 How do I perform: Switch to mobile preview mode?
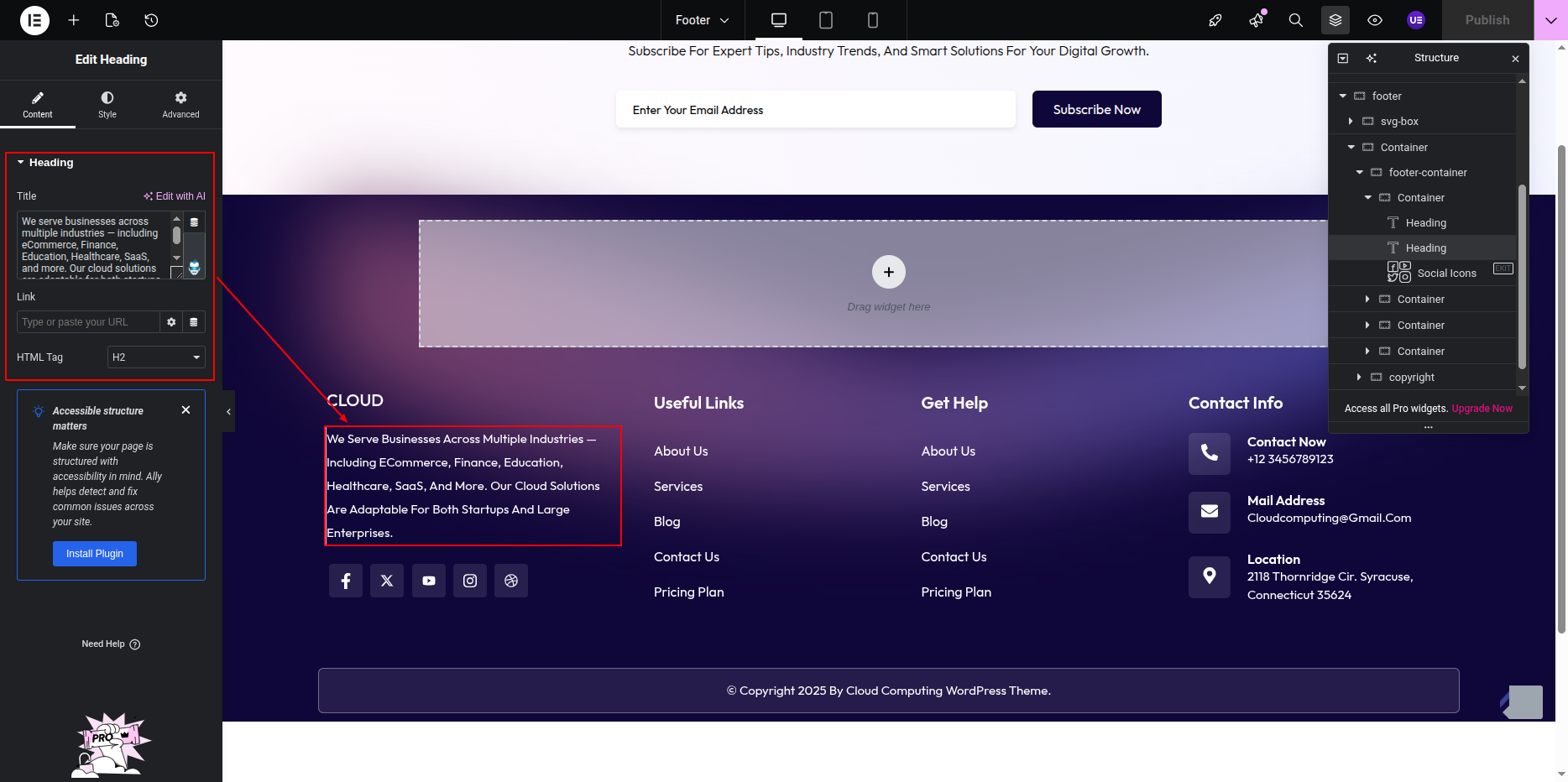873,20
